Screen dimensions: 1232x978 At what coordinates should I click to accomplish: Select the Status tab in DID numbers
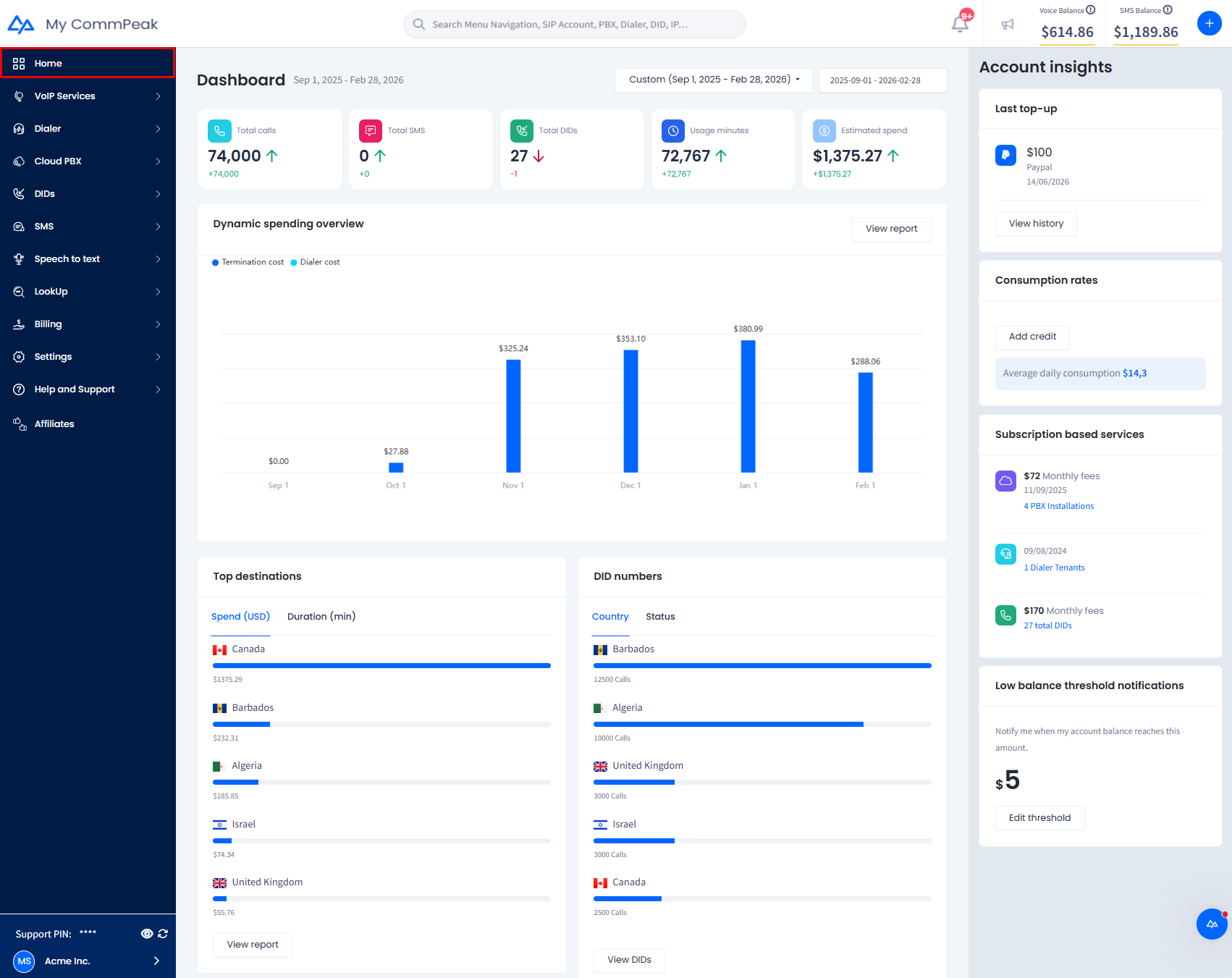point(660,617)
